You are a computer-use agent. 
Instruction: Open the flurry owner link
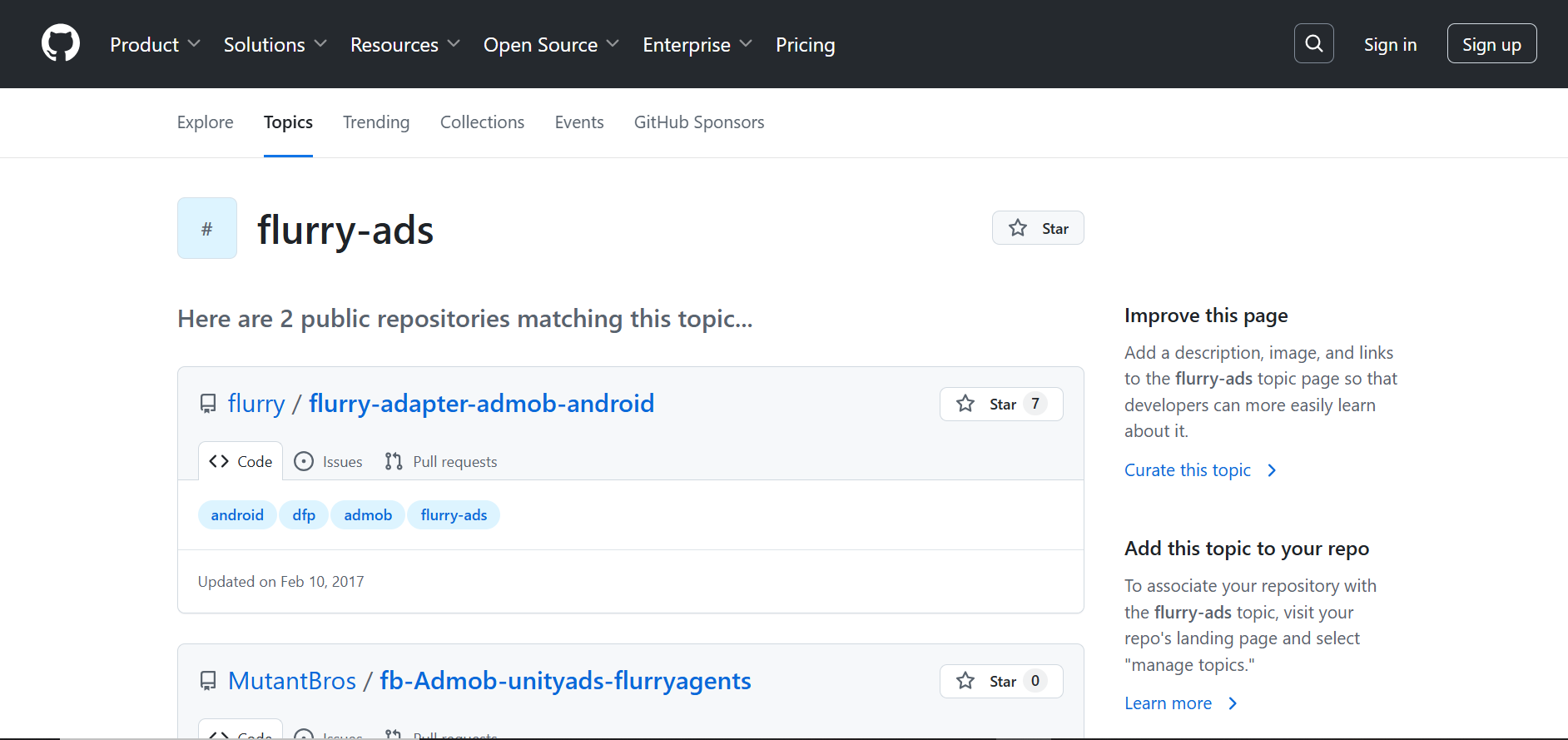click(x=256, y=404)
